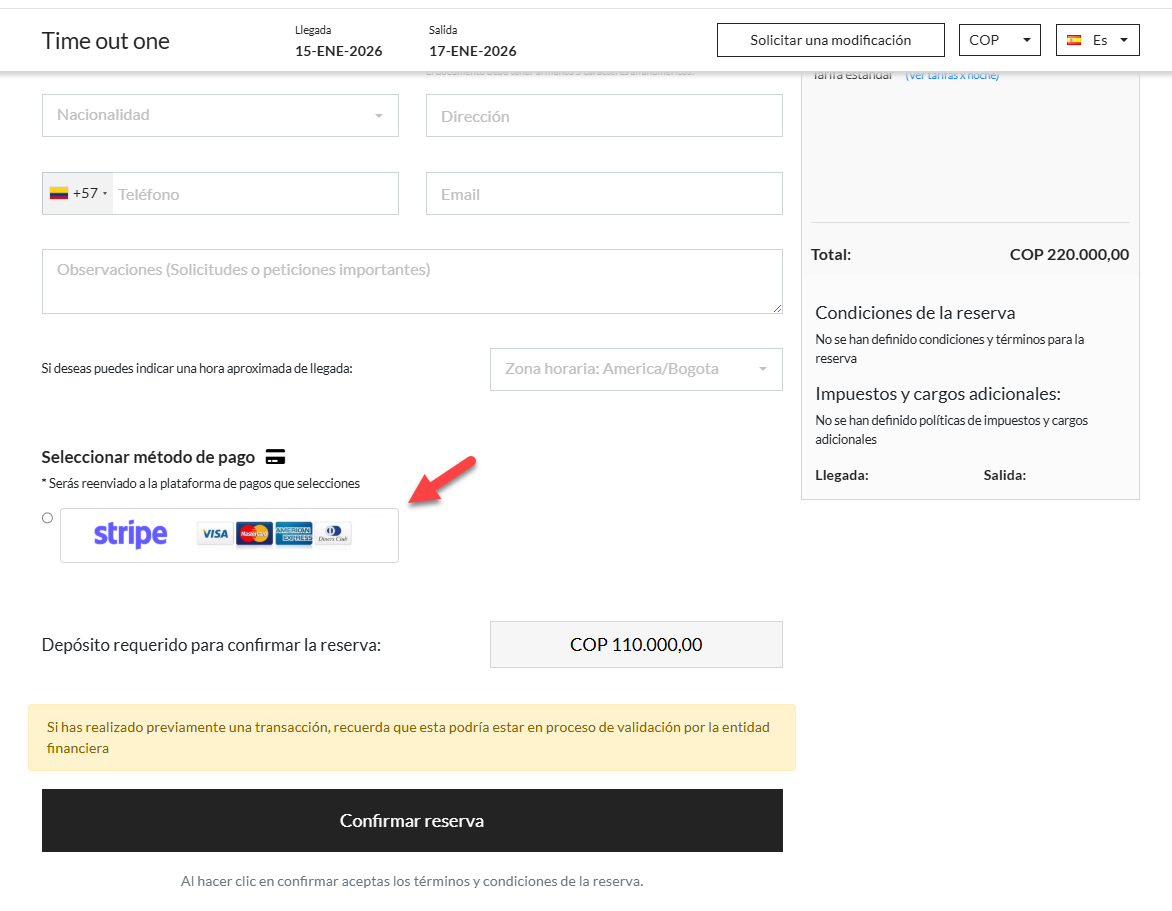Expand the Nacionalidad dropdown
Image resolution: width=1172 pixels, height=911 pixels.
220,115
